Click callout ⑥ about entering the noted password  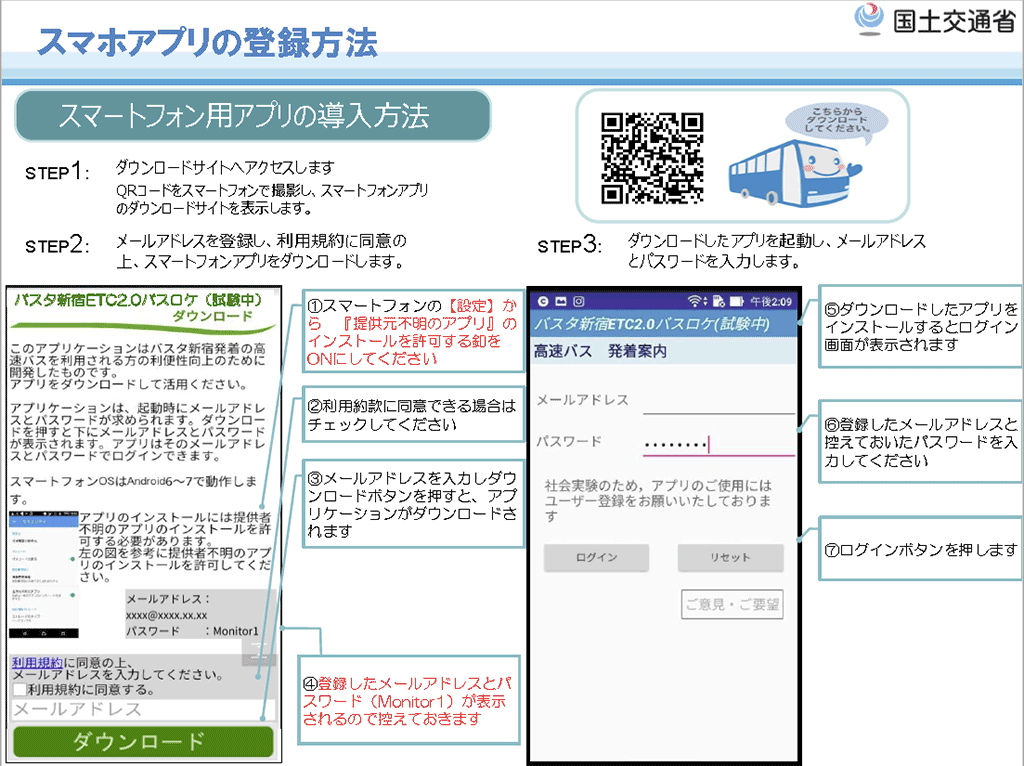(921, 442)
